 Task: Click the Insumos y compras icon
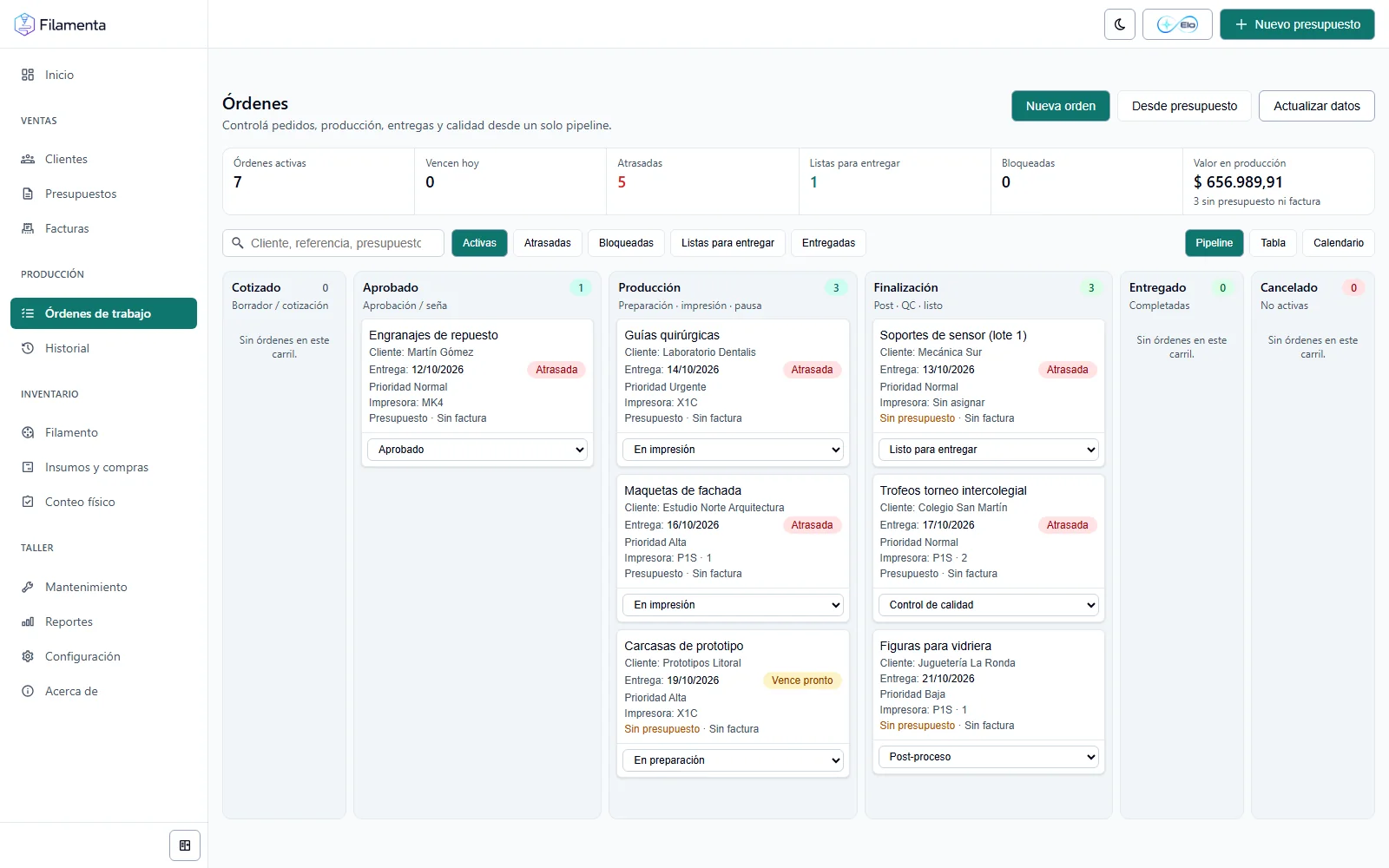point(28,467)
